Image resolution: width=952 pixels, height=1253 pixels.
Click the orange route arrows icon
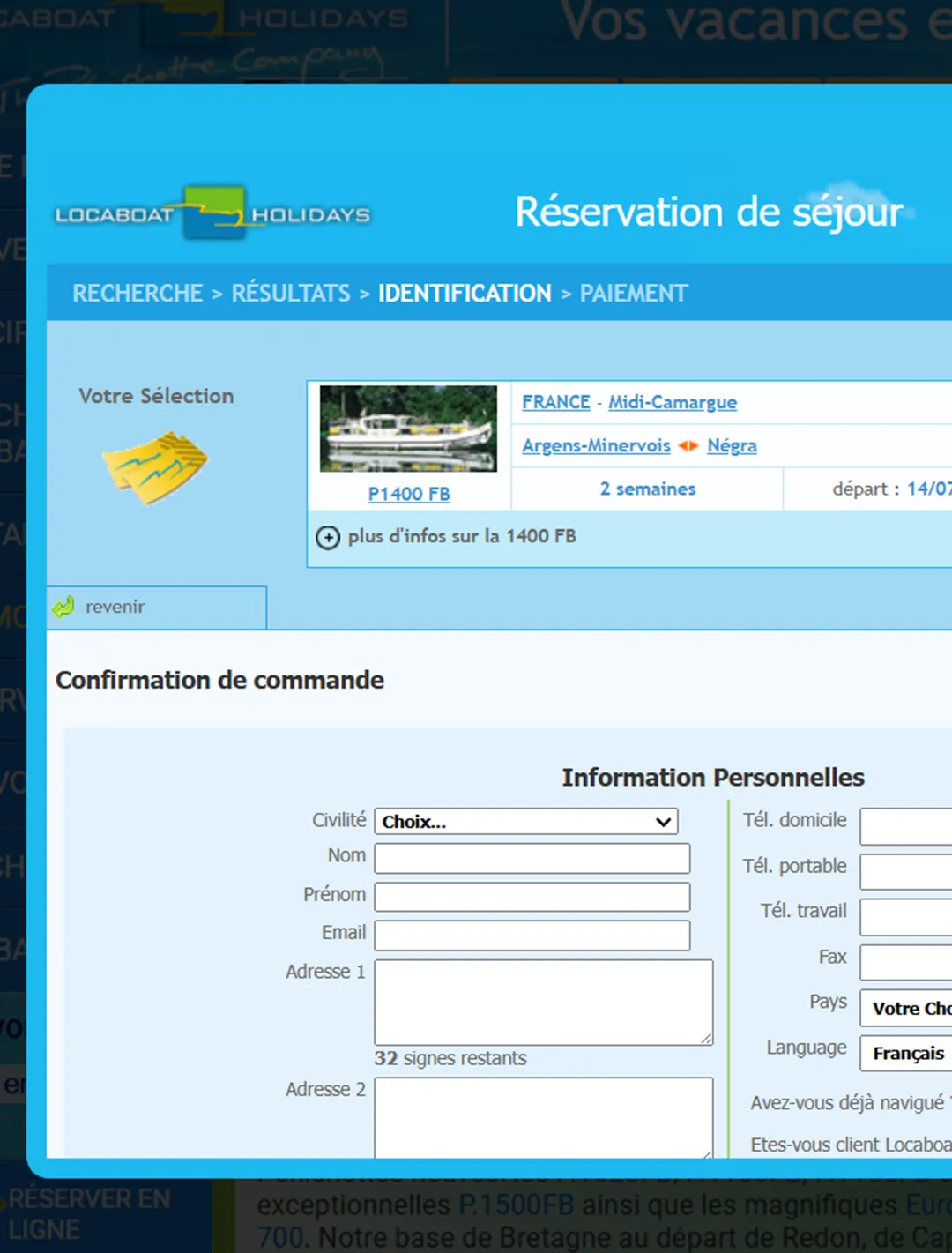coord(688,446)
